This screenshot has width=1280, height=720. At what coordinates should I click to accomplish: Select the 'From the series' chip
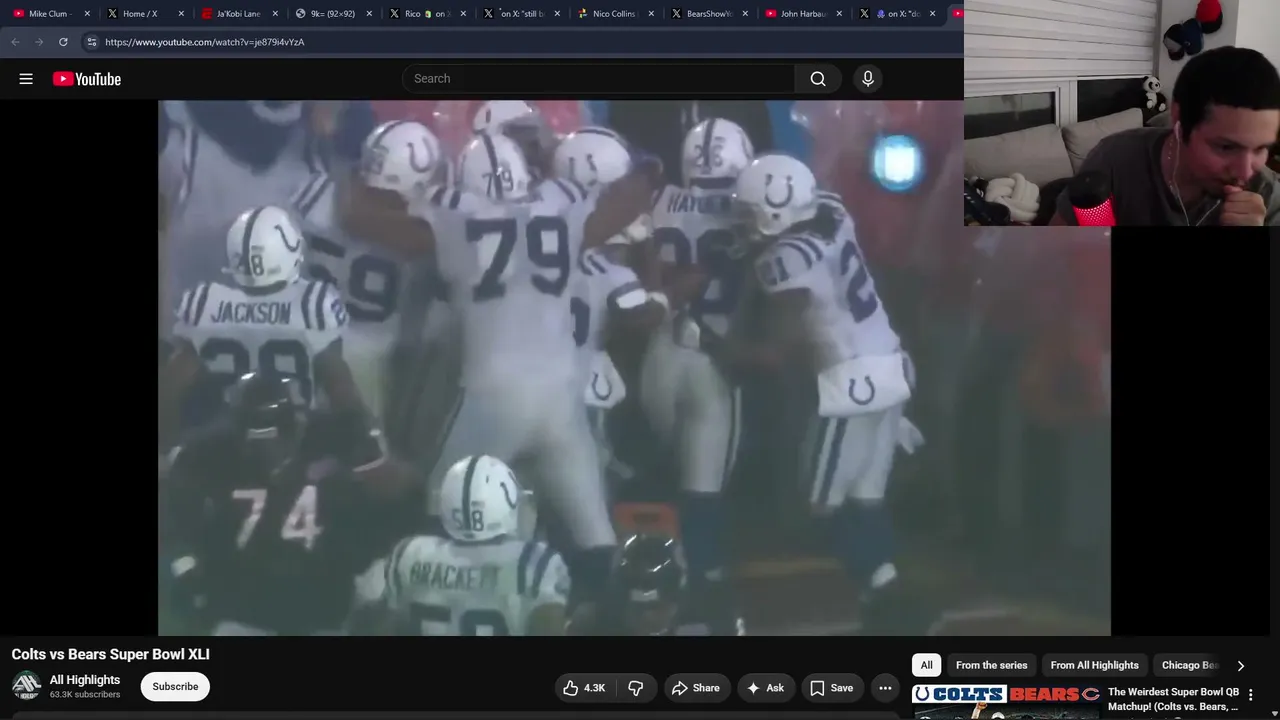(992, 665)
